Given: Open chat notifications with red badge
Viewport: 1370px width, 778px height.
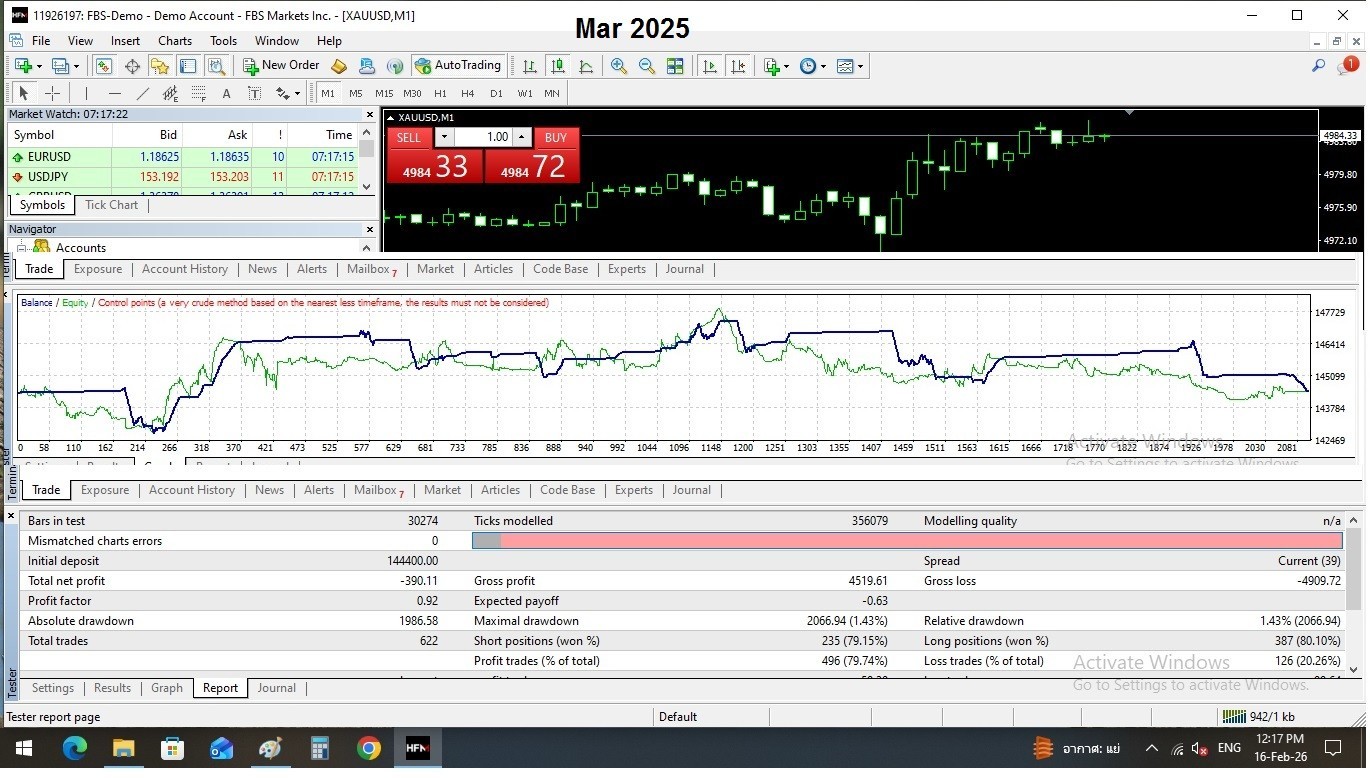Looking at the screenshot, I should click(1347, 66).
